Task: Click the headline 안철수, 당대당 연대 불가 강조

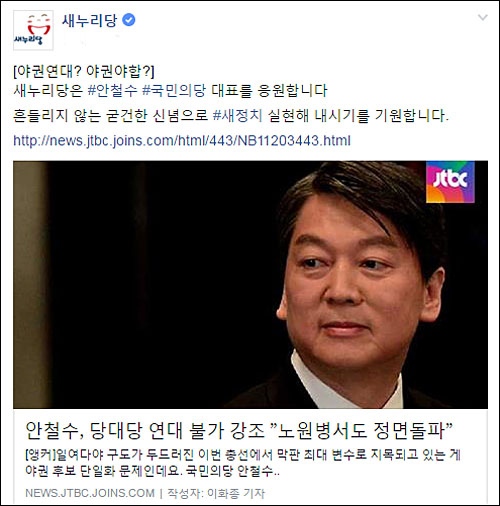Action: [145, 430]
